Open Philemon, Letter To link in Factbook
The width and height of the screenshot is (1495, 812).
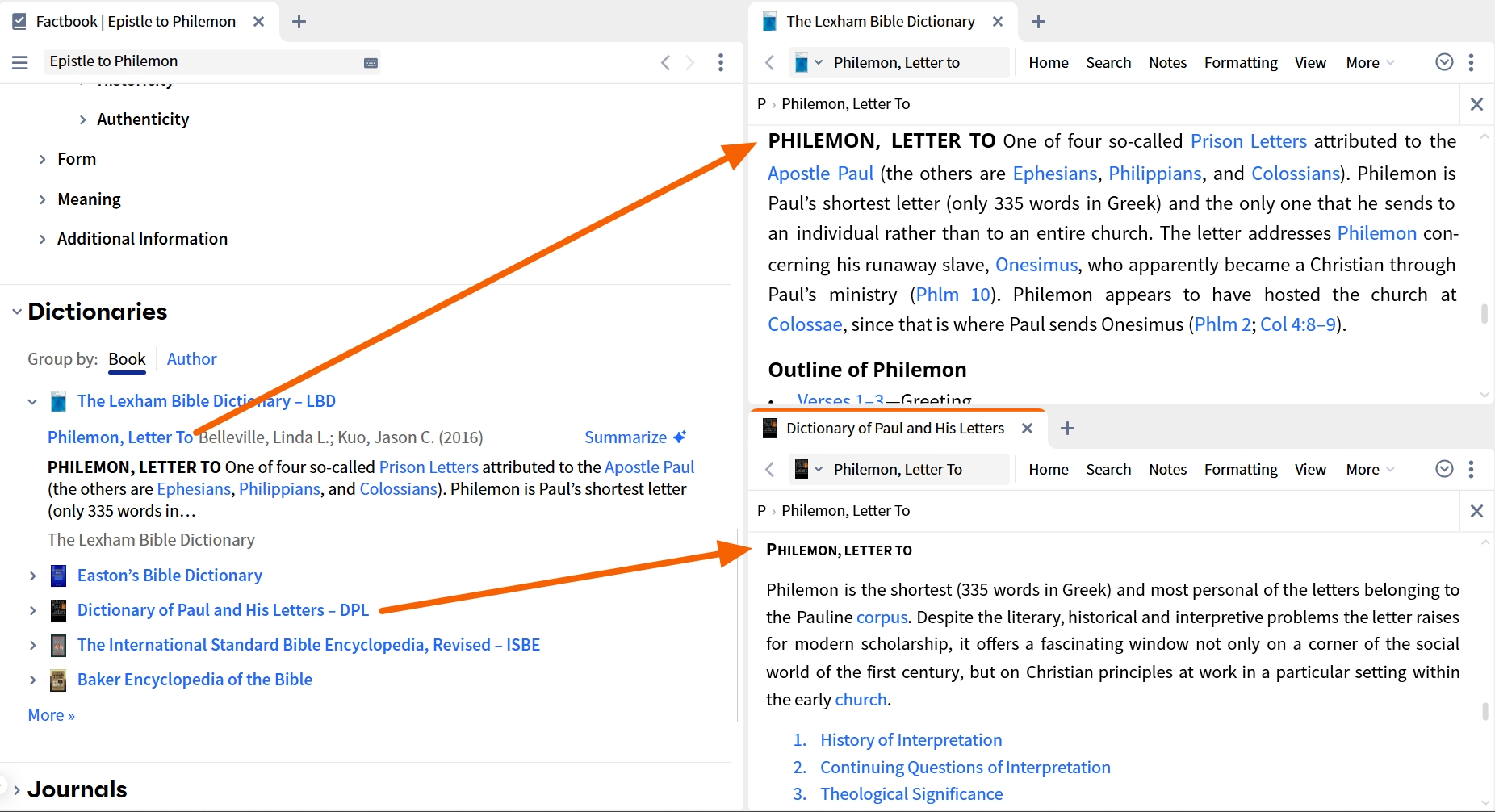120,437
